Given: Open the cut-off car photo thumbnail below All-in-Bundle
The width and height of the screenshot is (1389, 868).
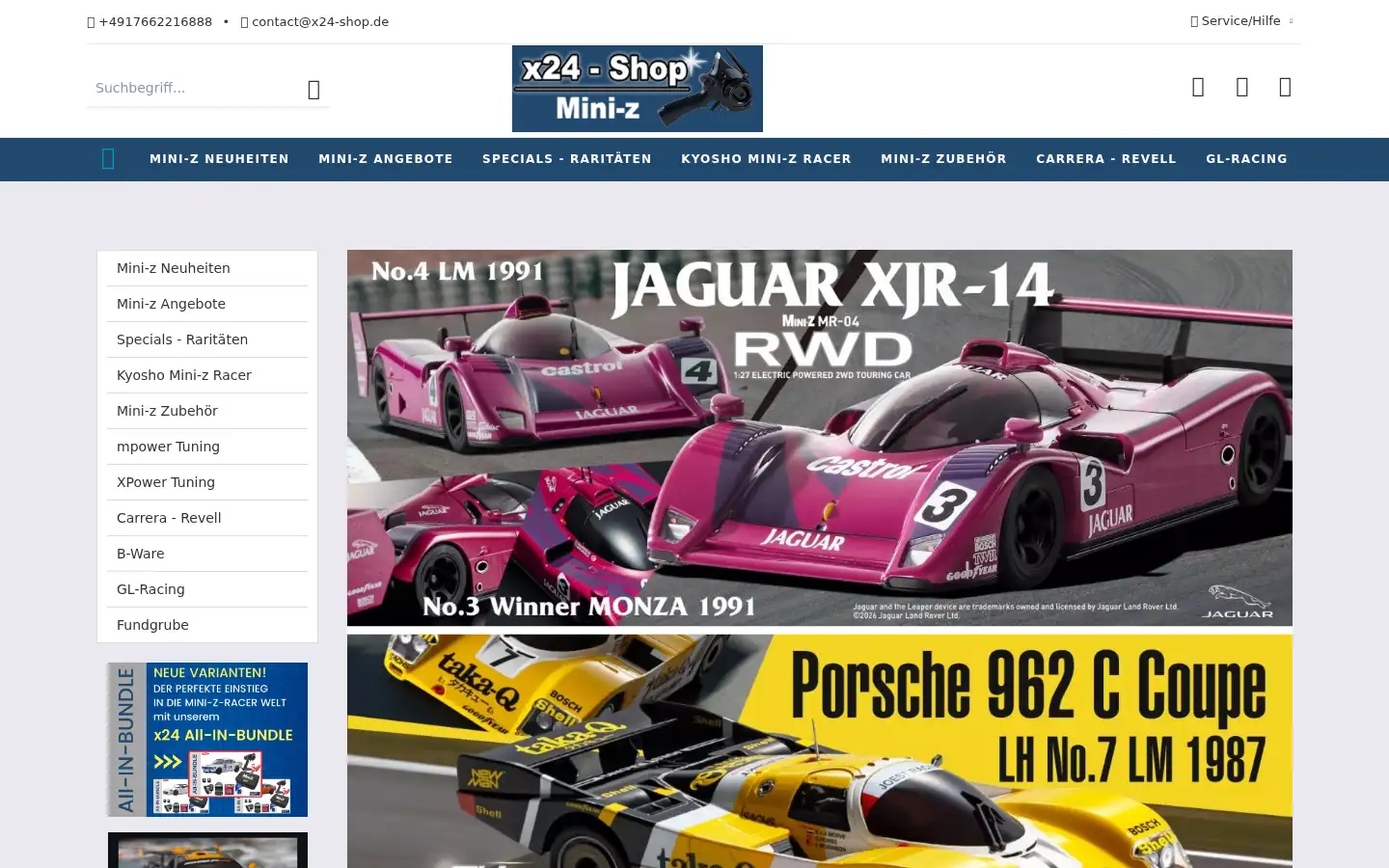Looking at the screenshot, I should coord(207,850).
